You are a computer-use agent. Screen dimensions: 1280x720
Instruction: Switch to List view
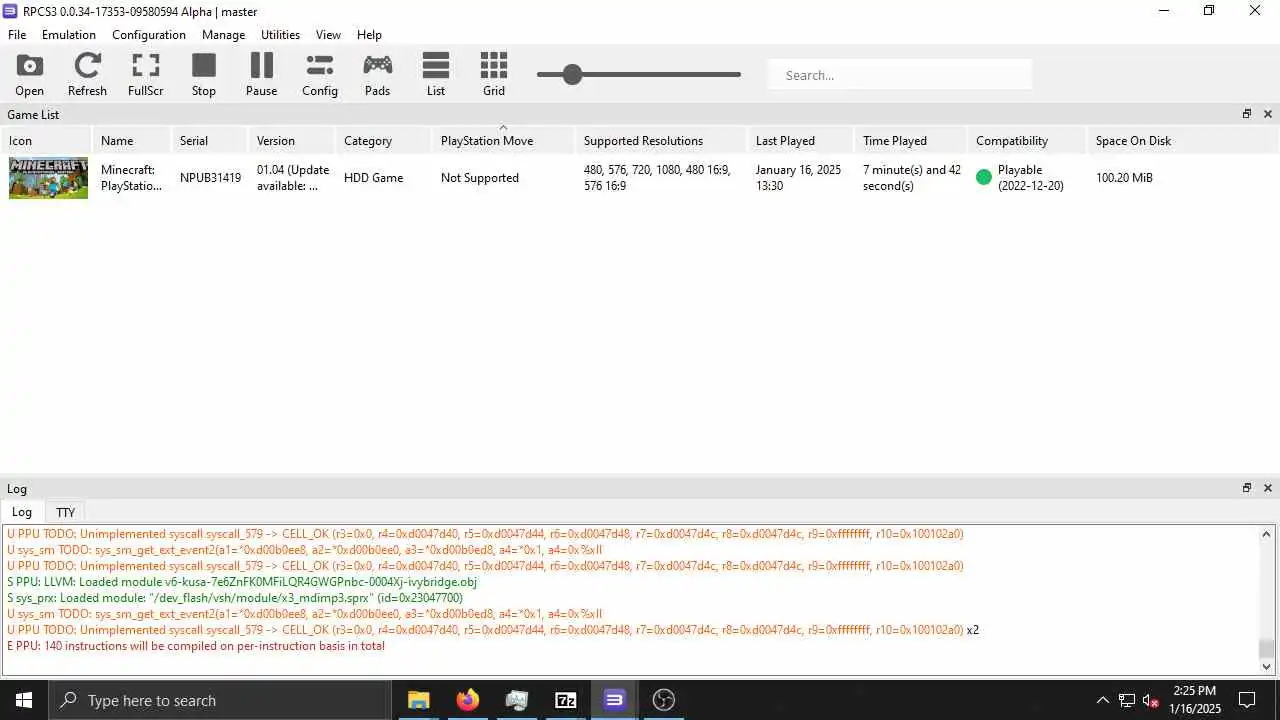pyautogui.click(x=436, y=75)
